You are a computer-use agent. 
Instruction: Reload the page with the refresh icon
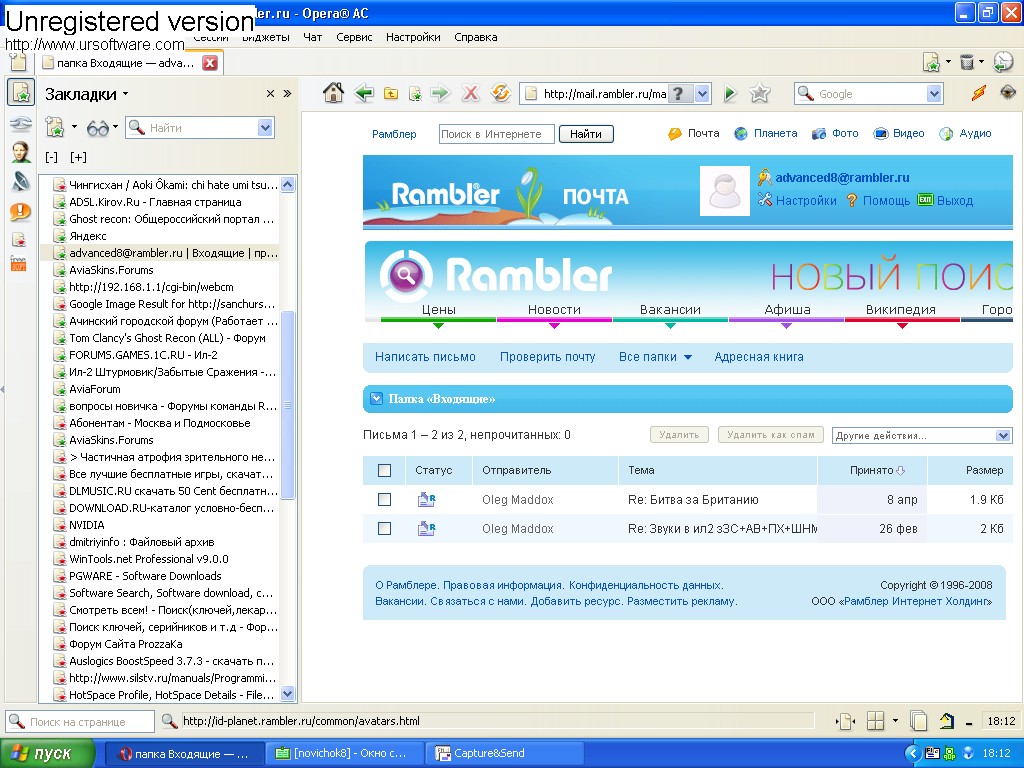click(x=501, y=93)
